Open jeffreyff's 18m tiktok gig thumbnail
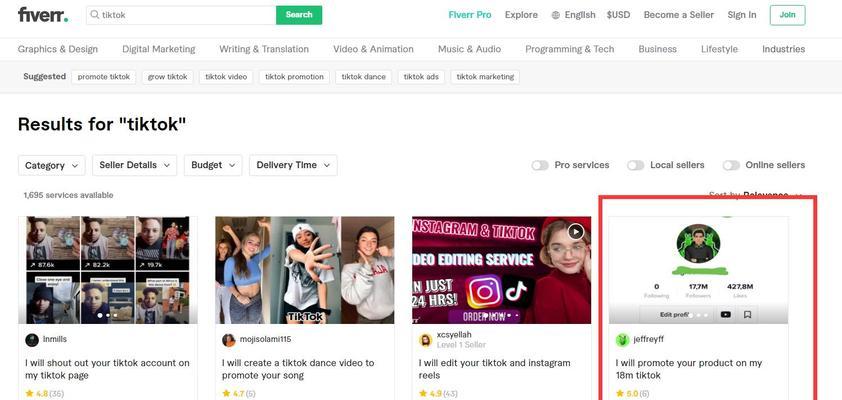The height and width of the screenshot is (400, 842). click(699, 270)
